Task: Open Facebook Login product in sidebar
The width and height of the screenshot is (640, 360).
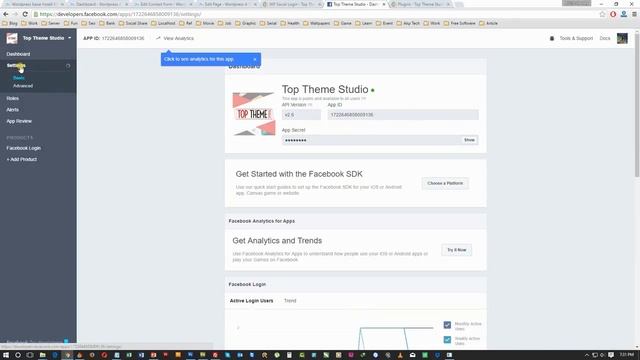Action: 24,148
